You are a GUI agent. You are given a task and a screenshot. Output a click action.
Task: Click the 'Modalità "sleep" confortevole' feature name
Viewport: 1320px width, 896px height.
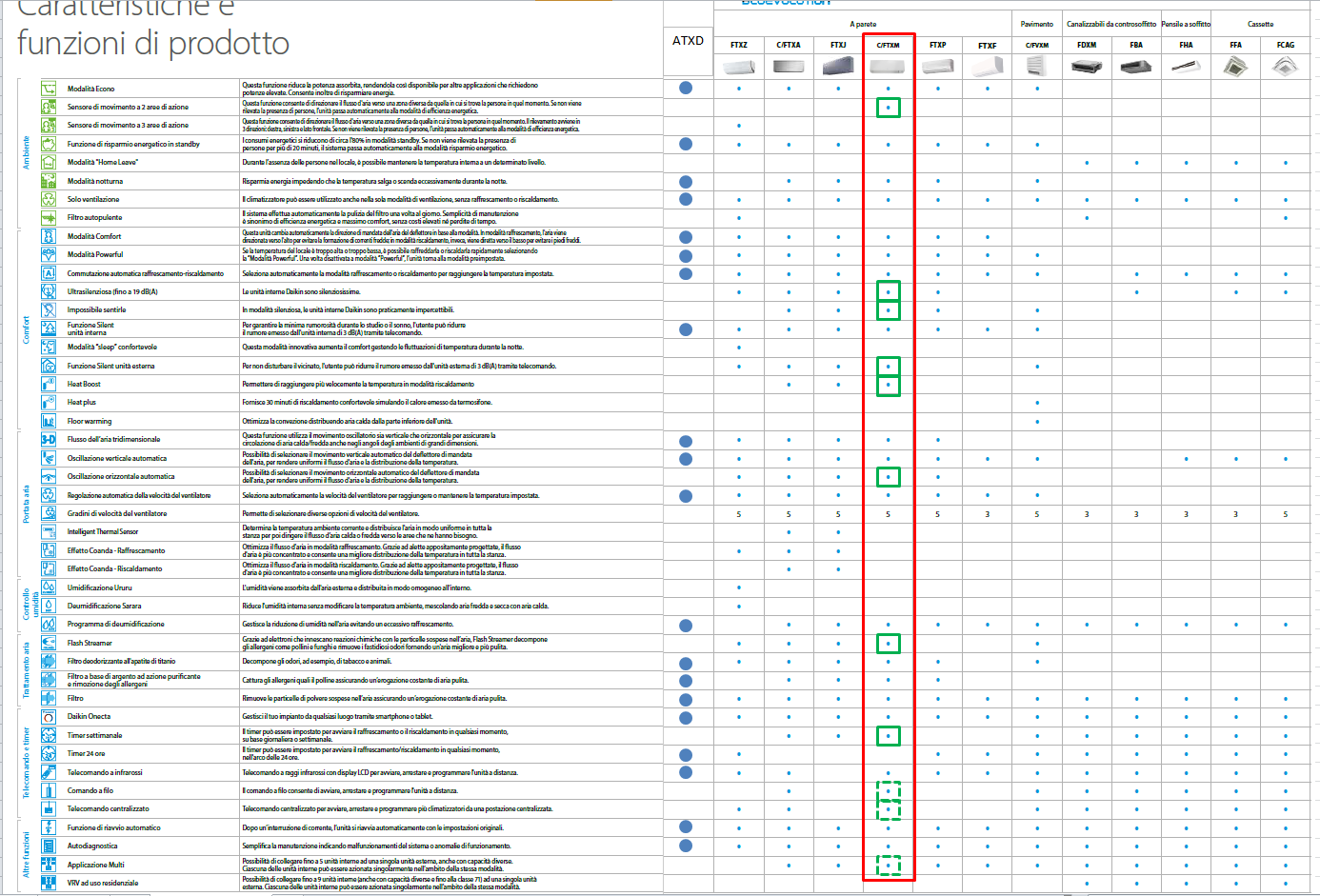tap(112, 347)
